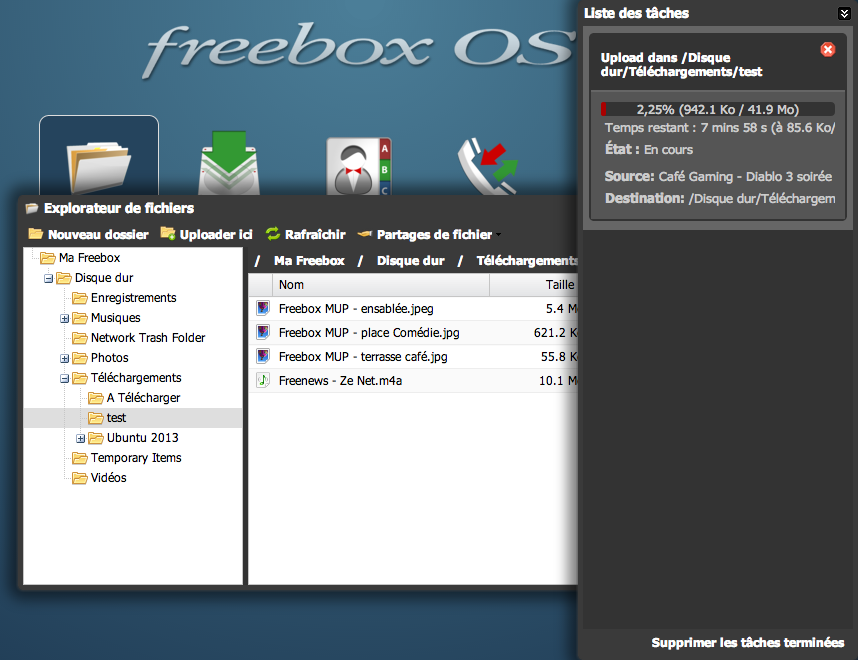Go to Ma Freebox in breadcrumb

309,260
